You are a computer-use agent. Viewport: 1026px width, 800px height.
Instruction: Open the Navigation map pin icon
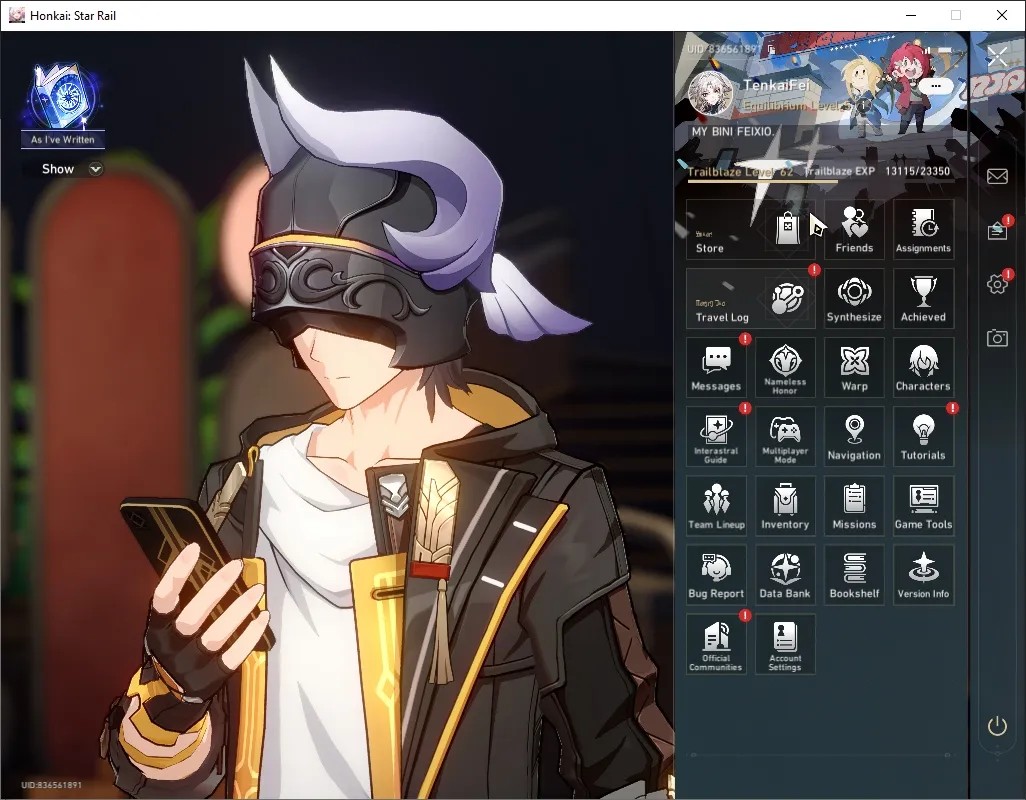tap(854, 436)
